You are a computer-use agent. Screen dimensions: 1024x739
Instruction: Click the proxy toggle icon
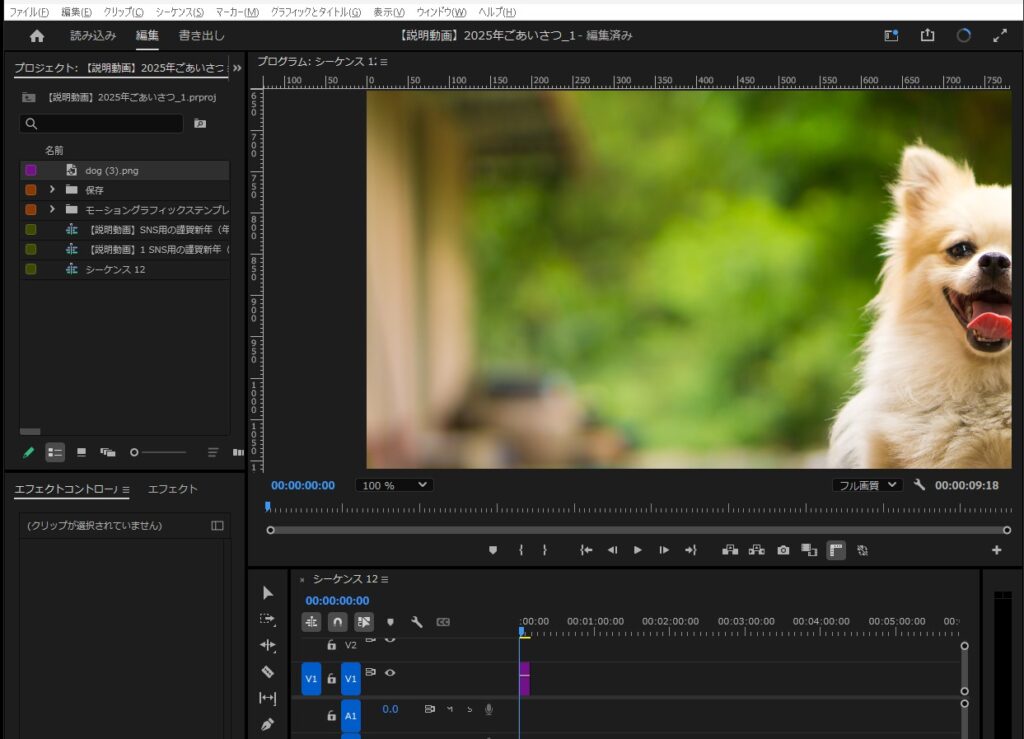pos(862,550)
